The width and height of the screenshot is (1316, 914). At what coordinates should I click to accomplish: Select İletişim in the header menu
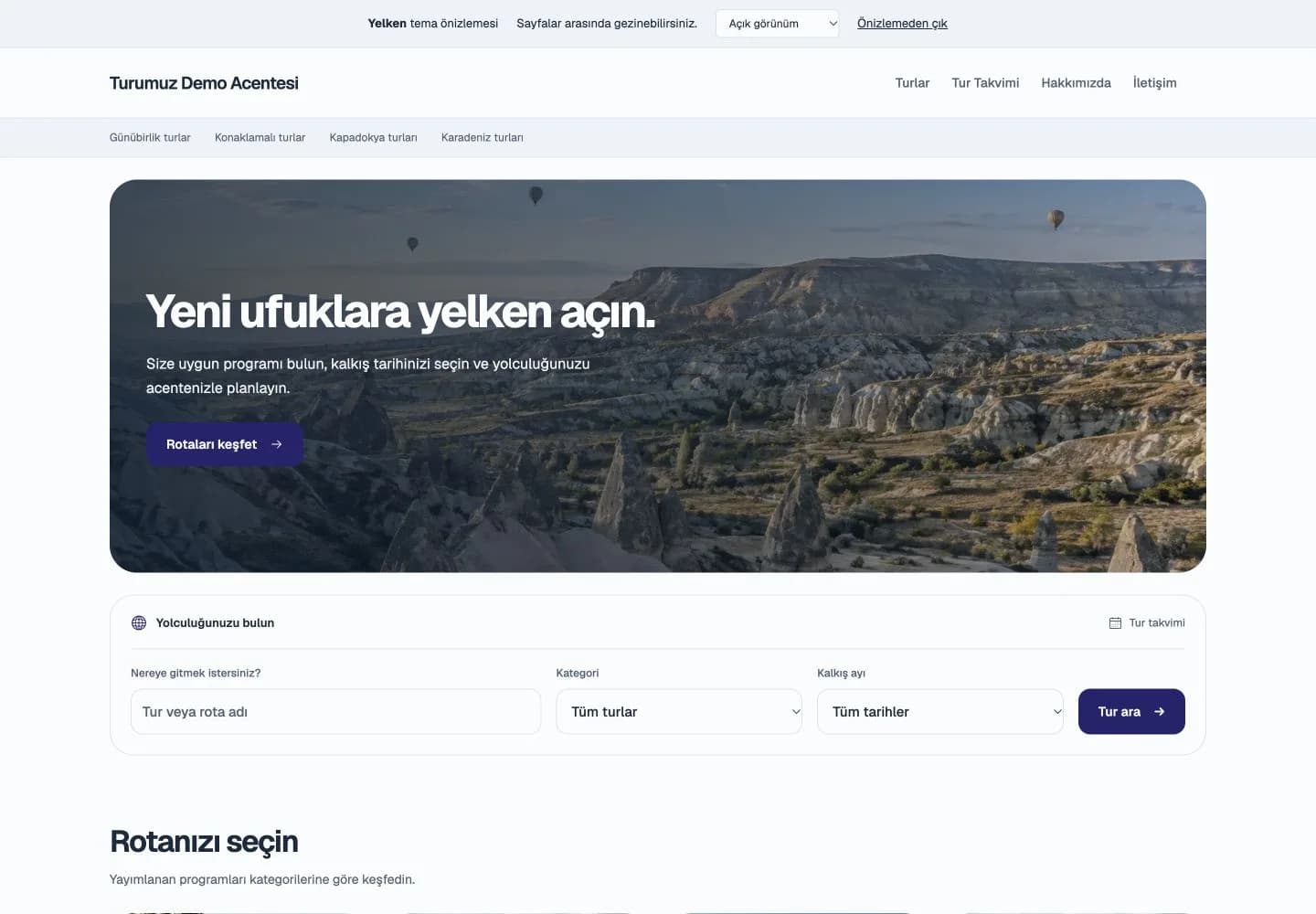[x=1154, y=82]
